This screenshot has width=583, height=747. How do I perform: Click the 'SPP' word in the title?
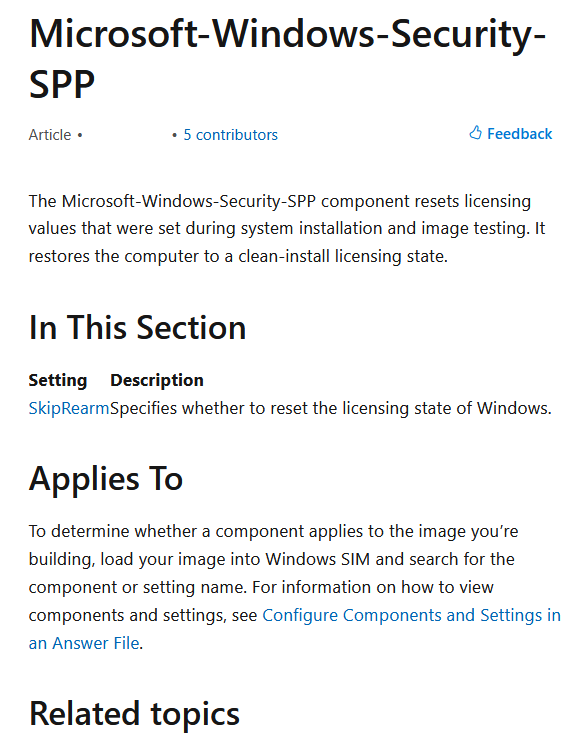point(62,84)
